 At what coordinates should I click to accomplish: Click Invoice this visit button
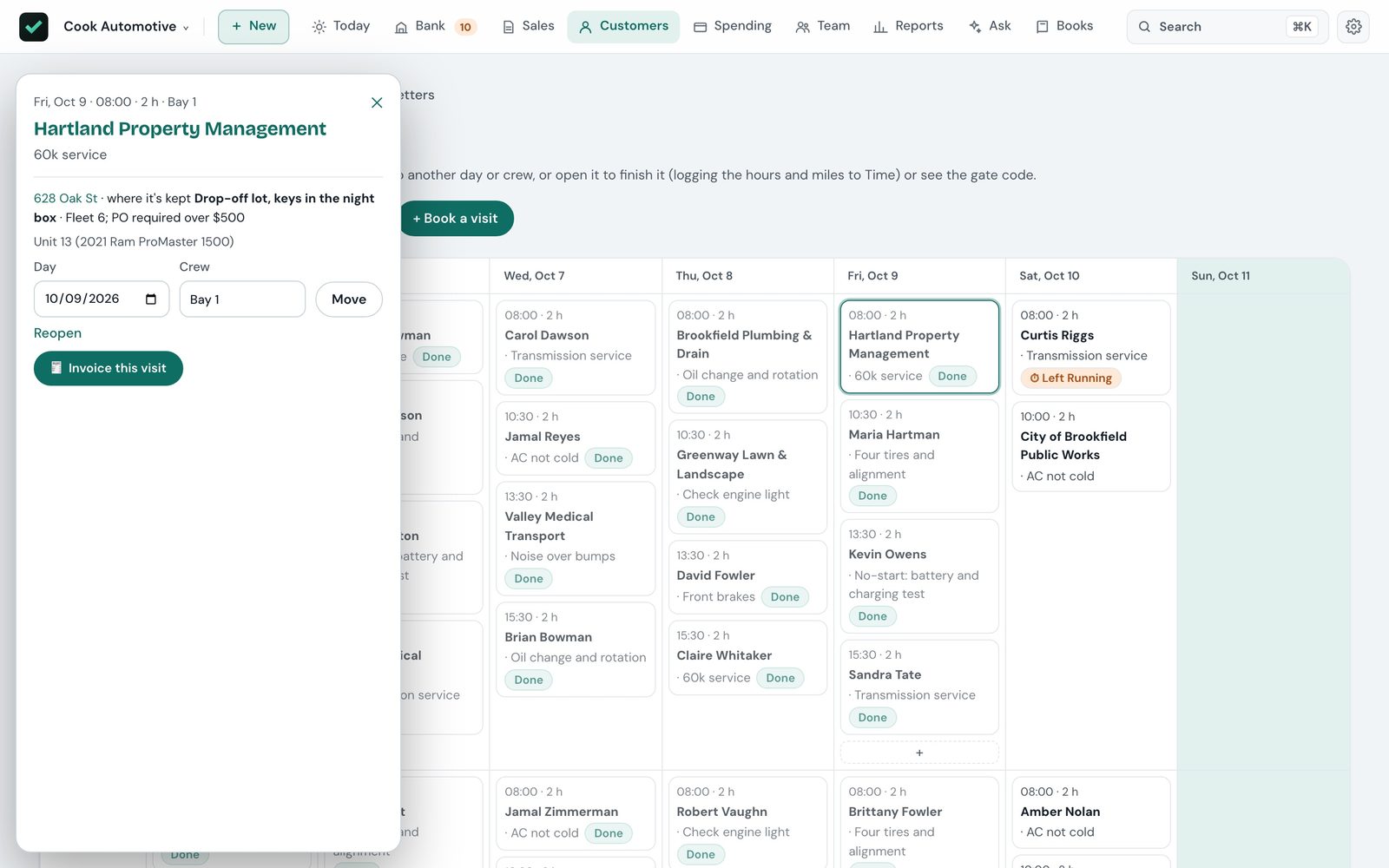pos(109,368)
